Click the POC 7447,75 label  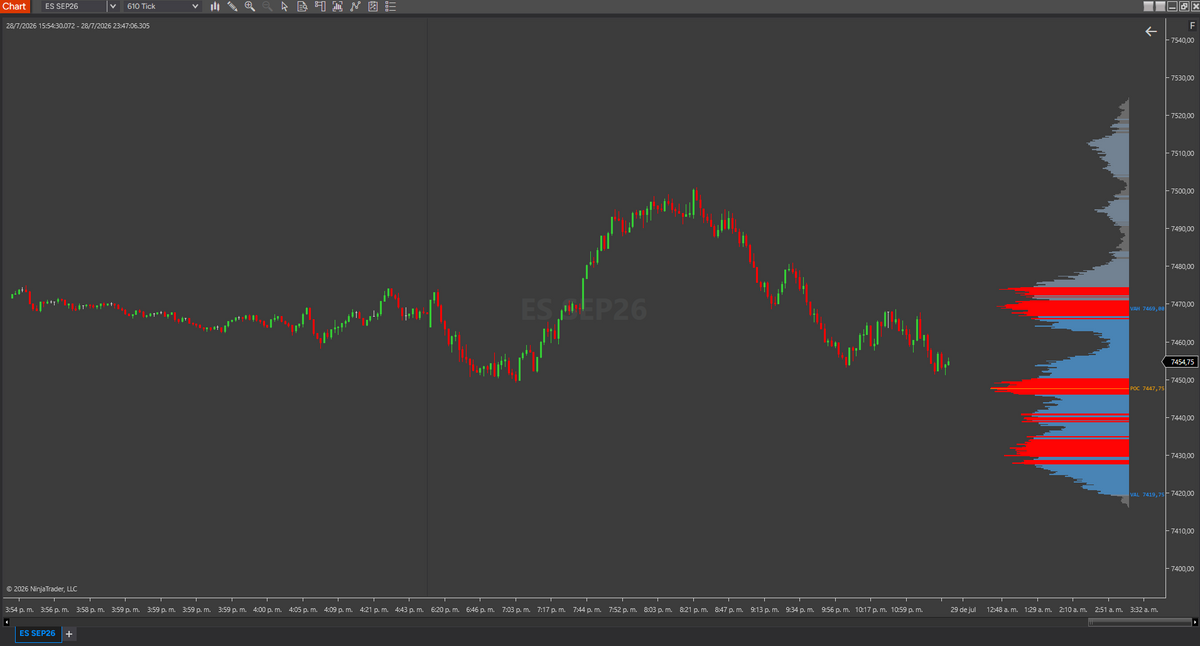(x=1147, y=388)
